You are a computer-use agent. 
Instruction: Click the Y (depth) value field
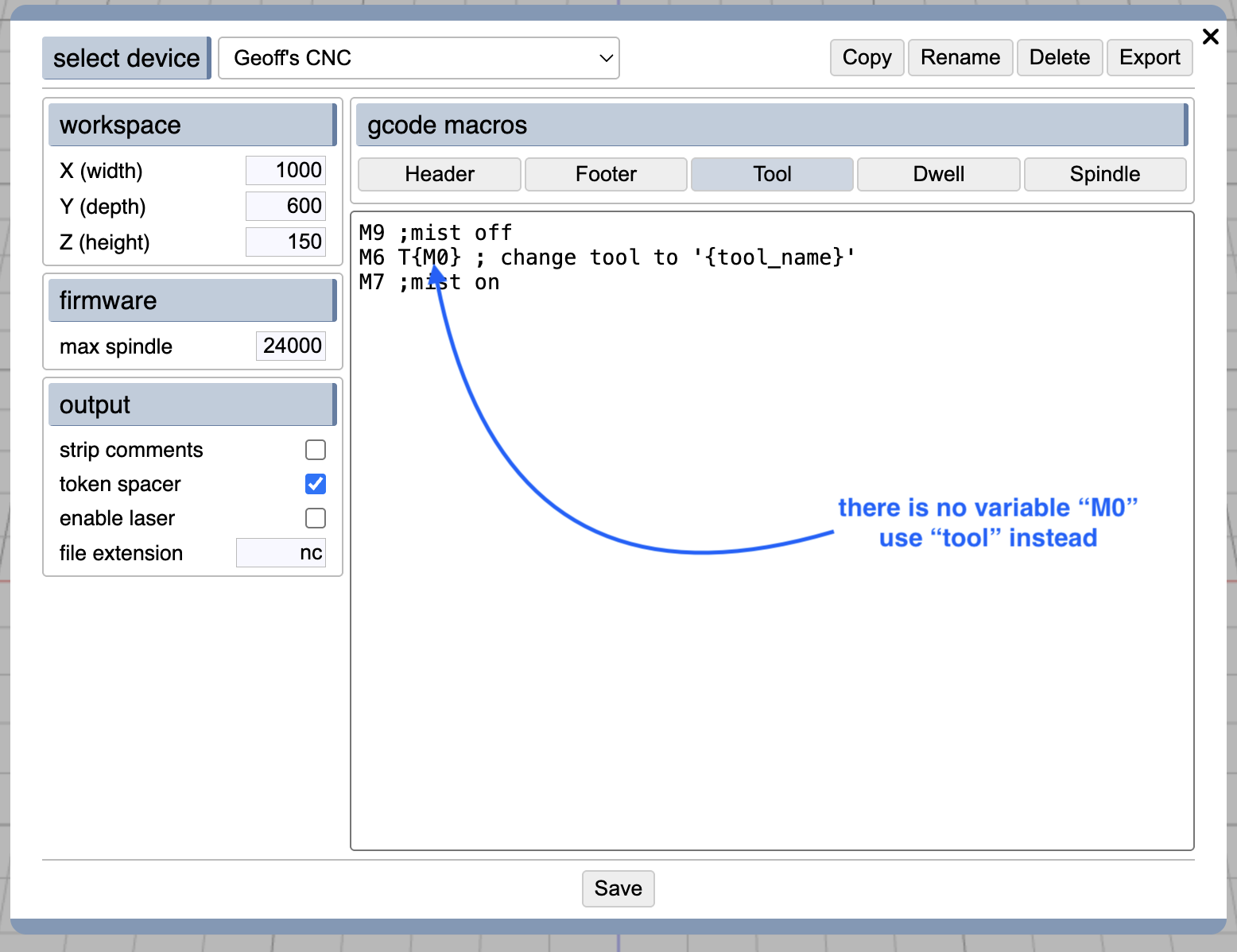click(x=285, y=207)
